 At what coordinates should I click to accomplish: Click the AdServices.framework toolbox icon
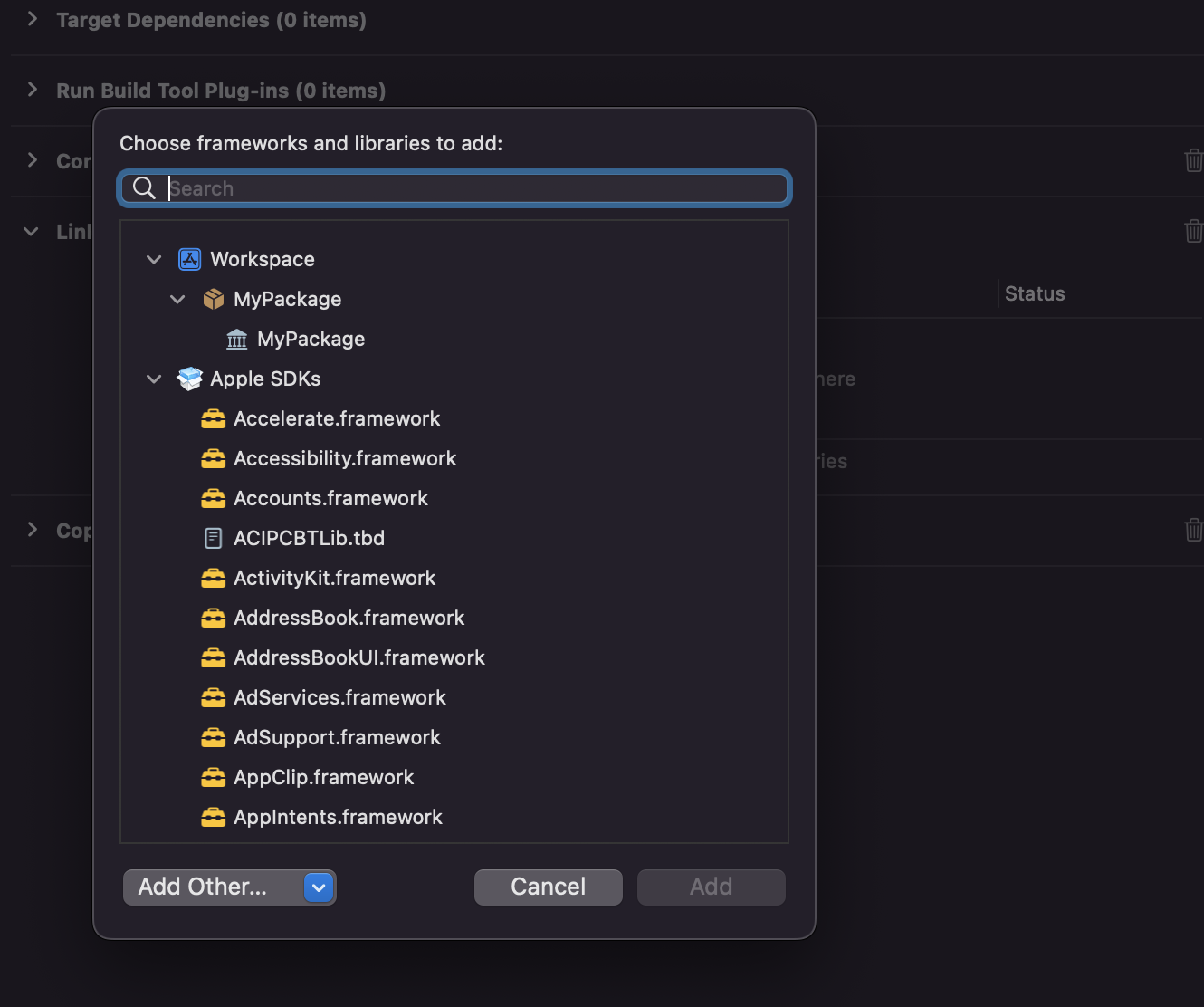tap(214, 697)
